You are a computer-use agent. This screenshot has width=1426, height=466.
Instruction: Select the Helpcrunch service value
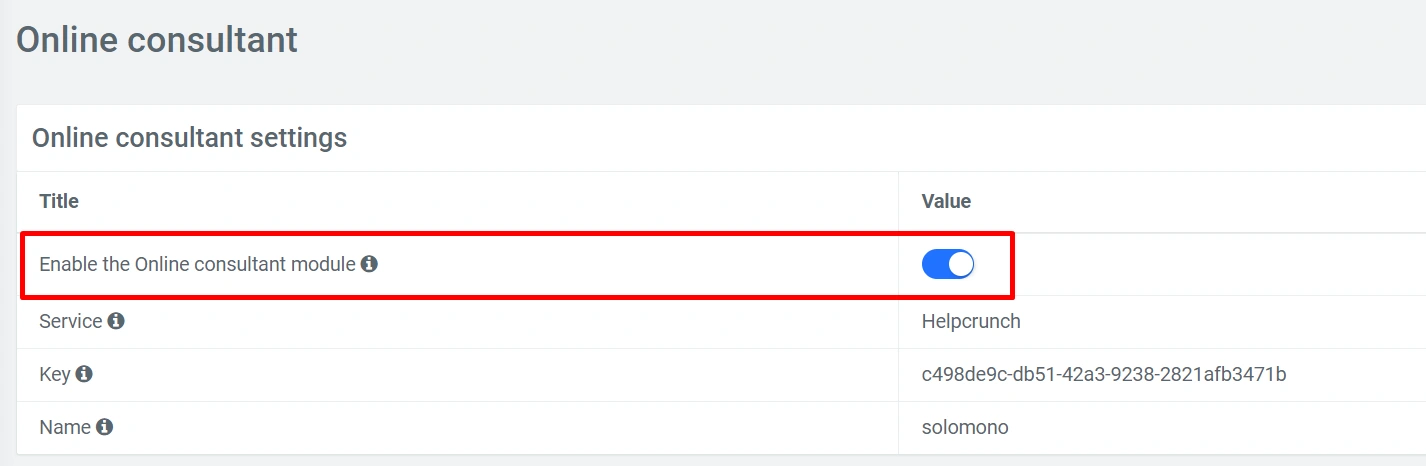(x=970, y=322)
